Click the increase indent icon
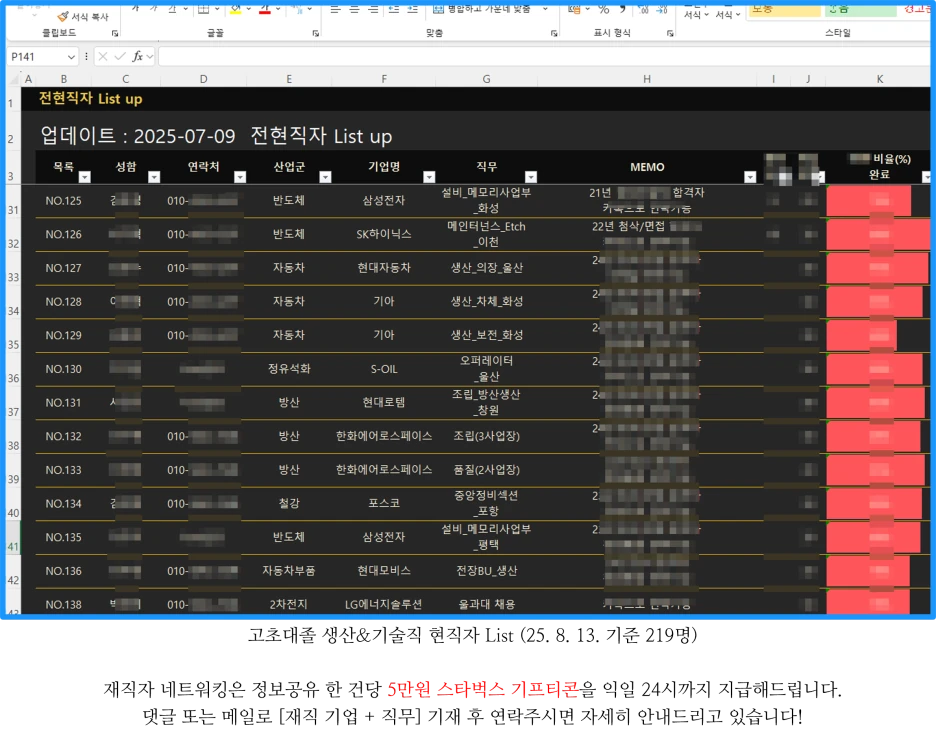Viewport: 936px width, 739px height. (x=412, y=9)
